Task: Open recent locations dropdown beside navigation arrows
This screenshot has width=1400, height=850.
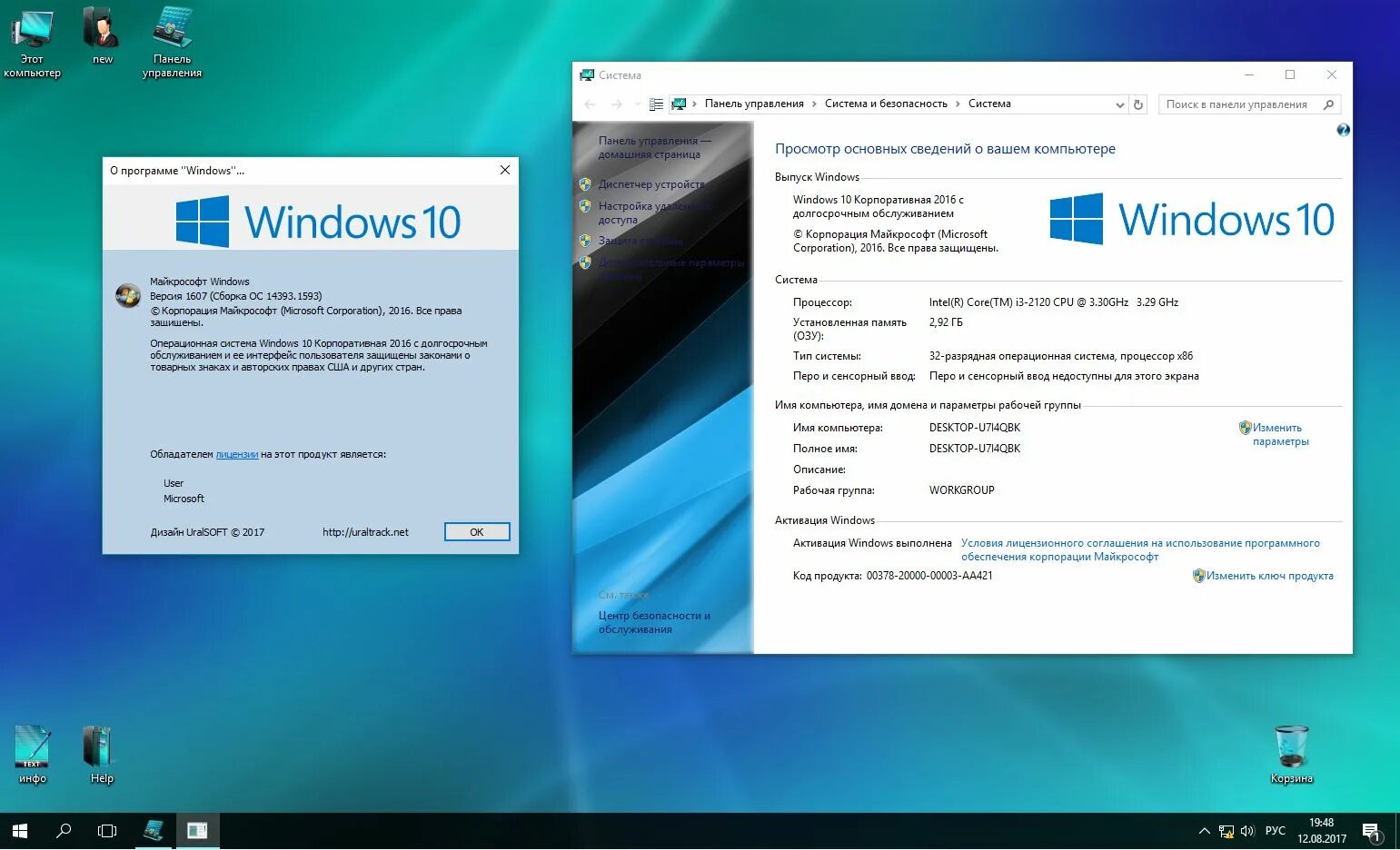Action: pyautogui.click(x=636, y=104)
